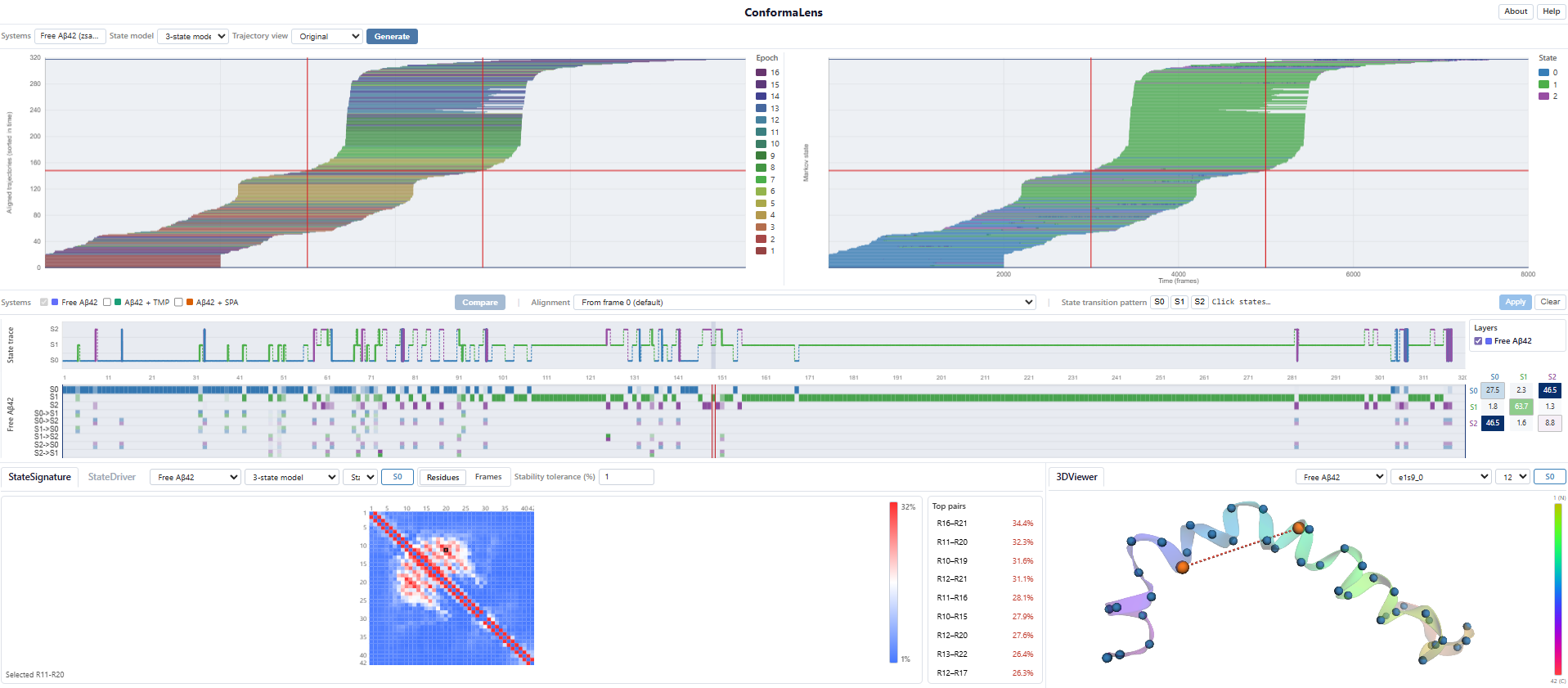Toggle the Free Aβ42 layer checkbox

1478,341
